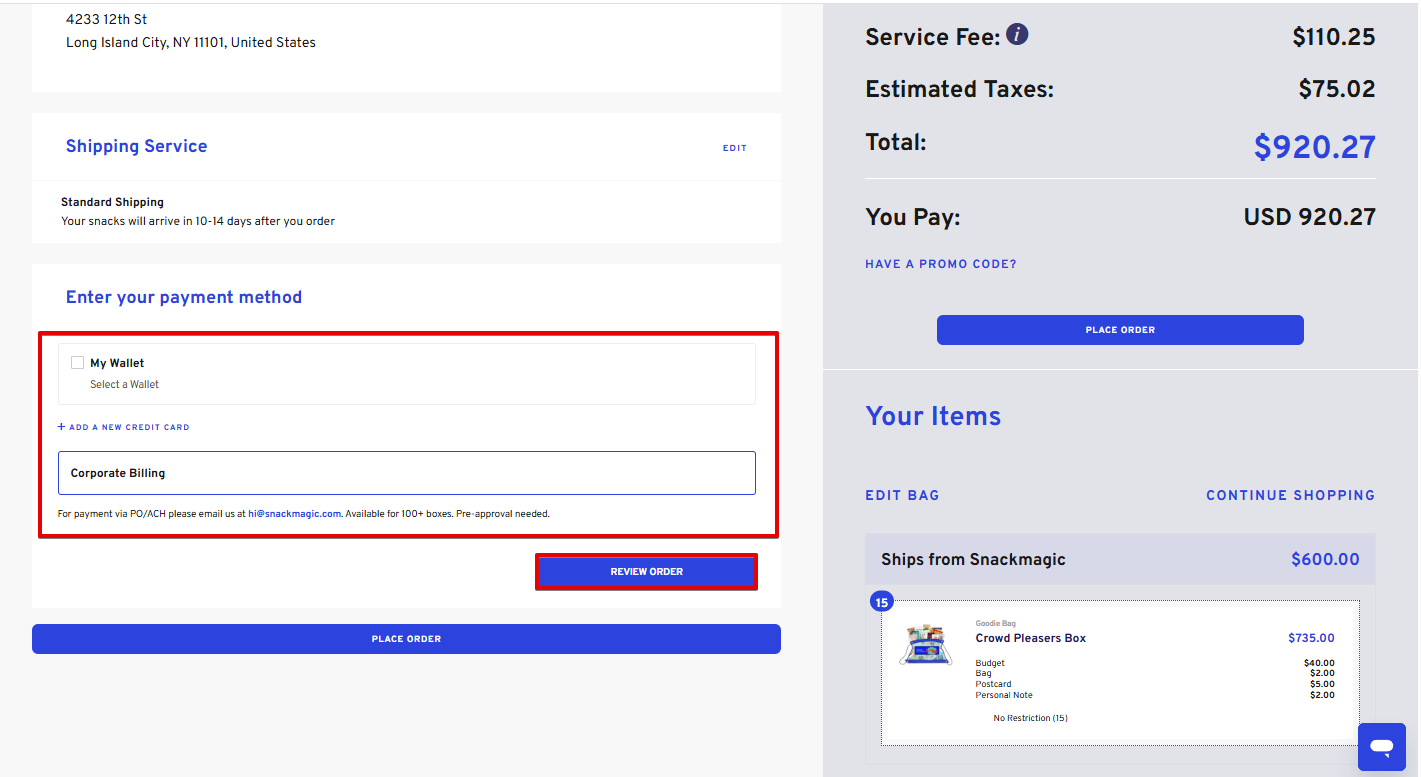The width and height of the screenshot is (1421, 777).
Task: Check the My Wallet checkbox
Action: click(78, 363)
